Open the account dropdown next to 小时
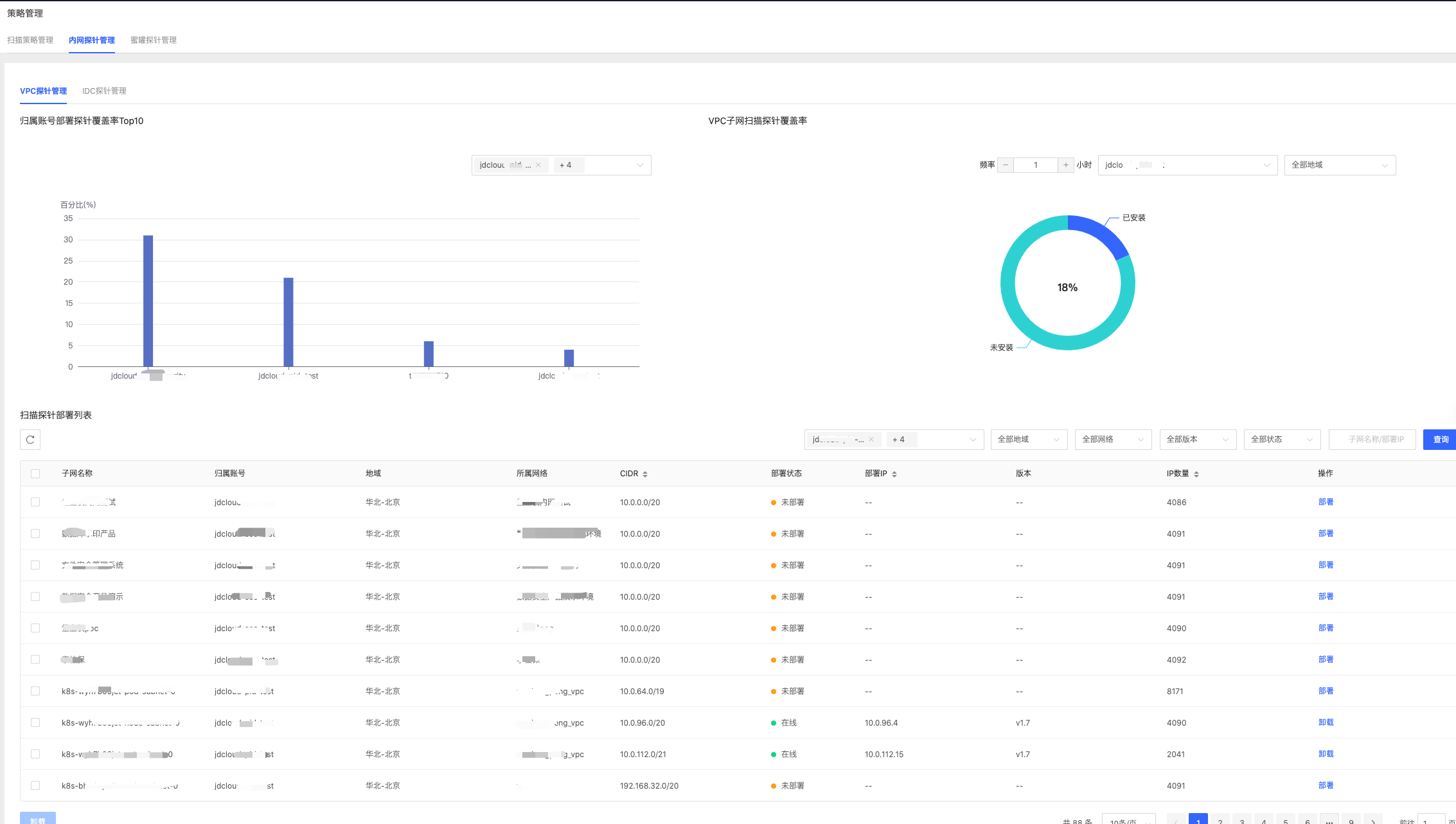Image resolution: width=1456 pixels, height=824 pixels. click(x=1187, y=165)
